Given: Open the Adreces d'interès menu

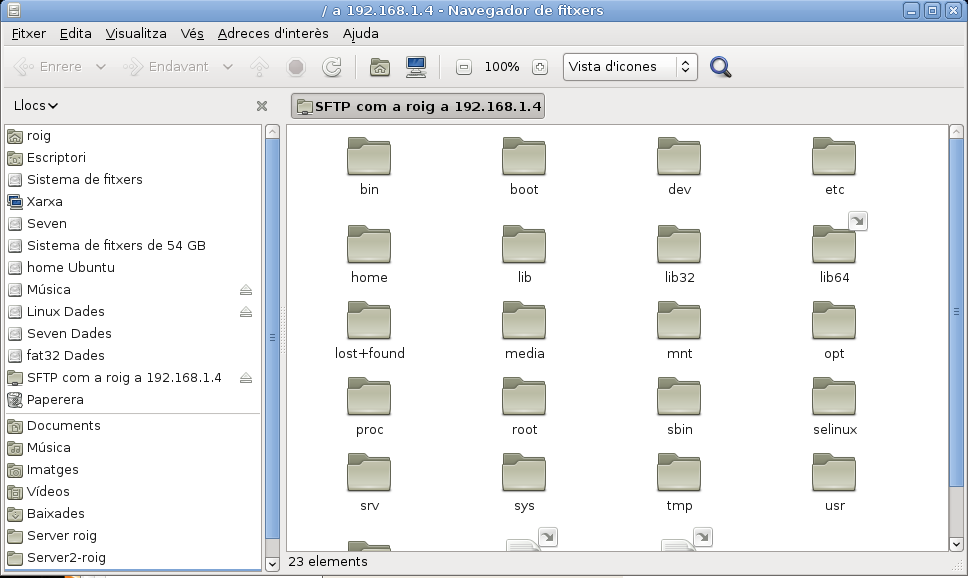Looking at the screenshot, I should (x=273, y=33).
